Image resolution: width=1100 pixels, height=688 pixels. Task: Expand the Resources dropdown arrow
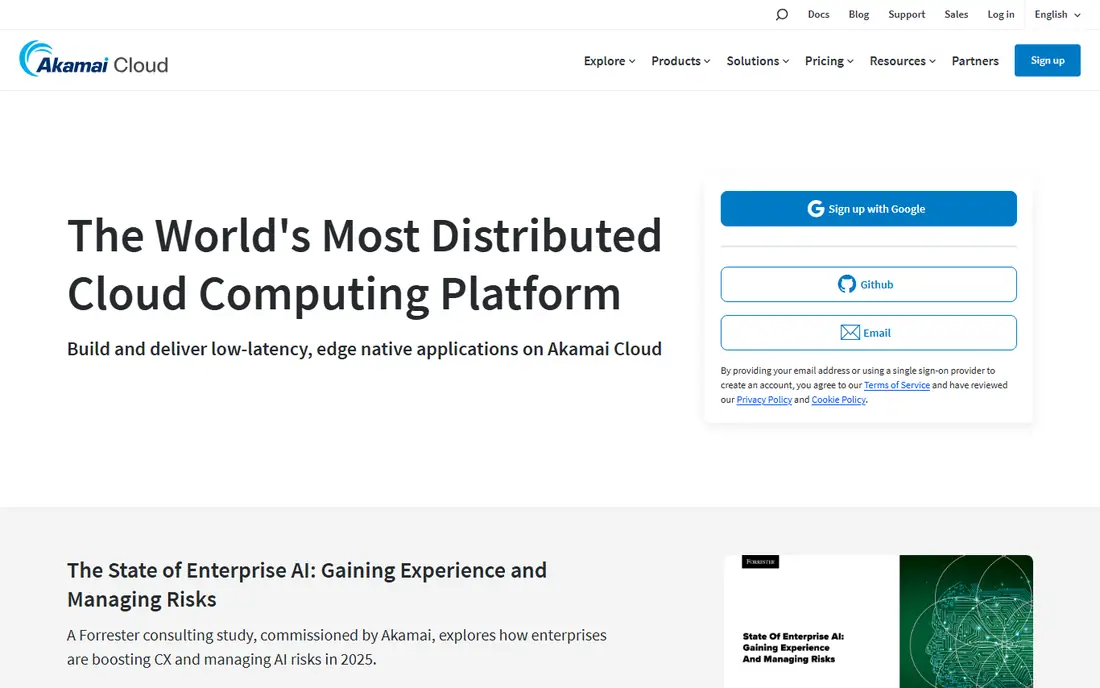click(x=932, y=62)
